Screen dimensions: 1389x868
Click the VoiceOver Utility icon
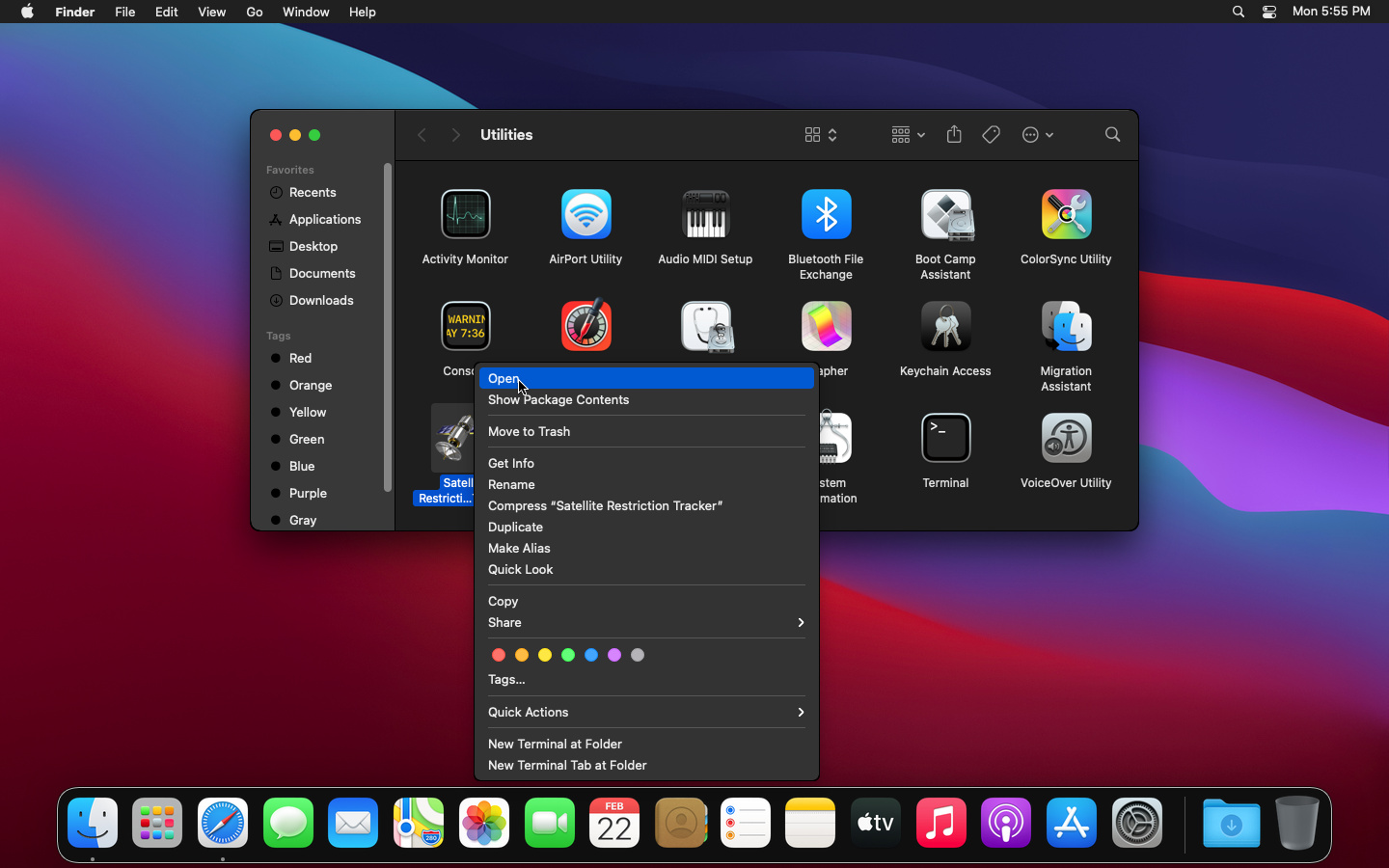(1066, 439)
